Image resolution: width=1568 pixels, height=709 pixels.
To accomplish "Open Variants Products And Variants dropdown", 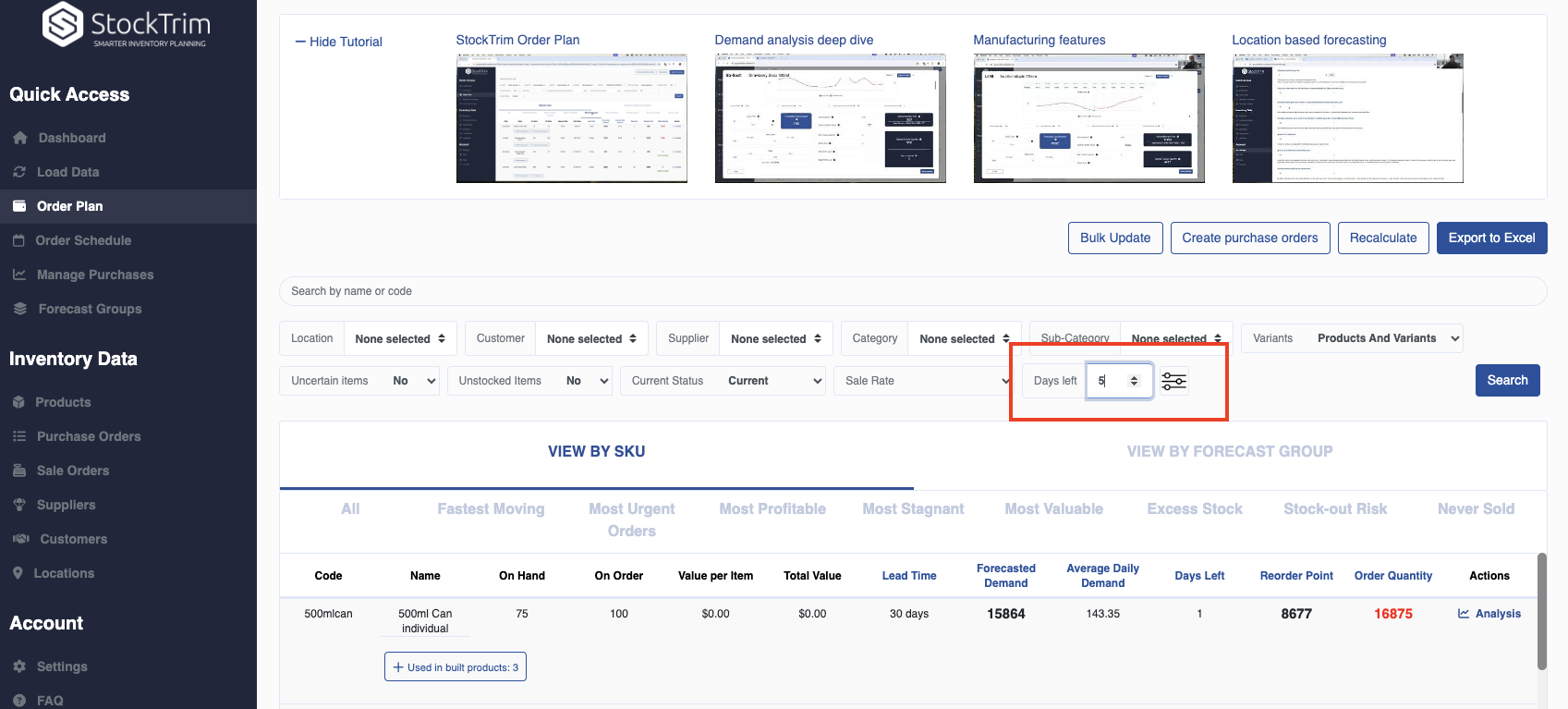I will click(x=1386, y=338).
